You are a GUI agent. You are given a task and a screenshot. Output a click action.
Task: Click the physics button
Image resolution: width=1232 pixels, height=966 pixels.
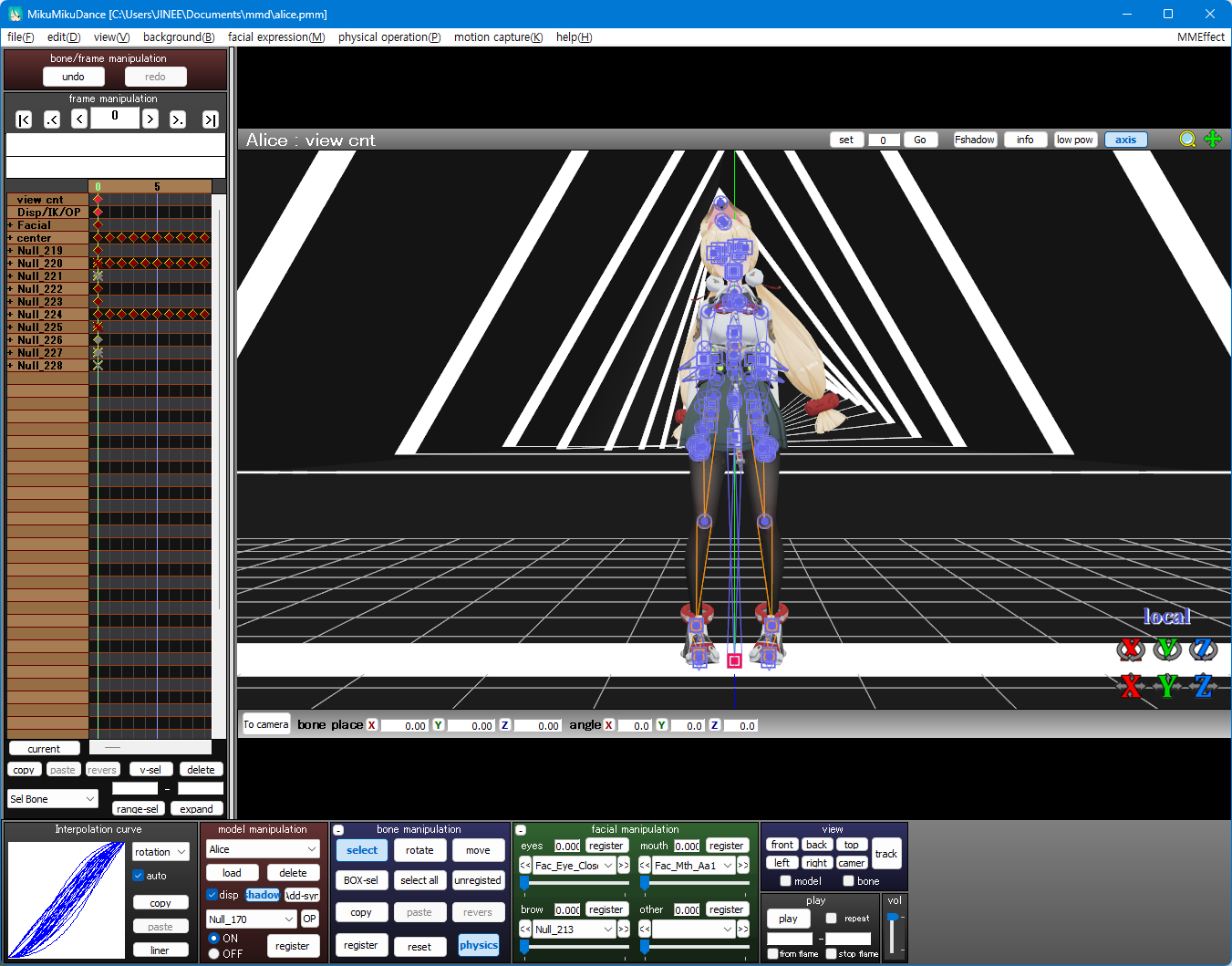tap(479, 945)
